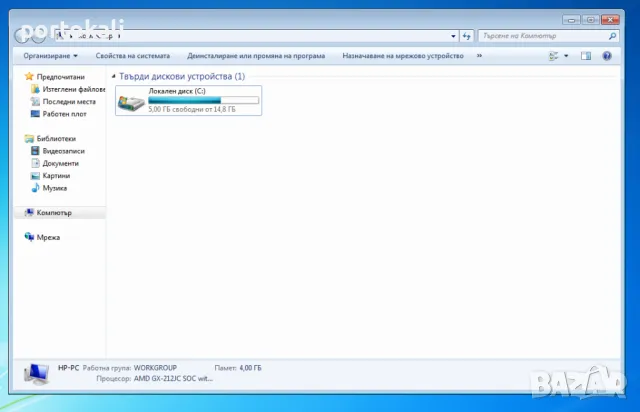Viewport: 640px width, 412px height.
Task: Open Музика library
Action: [x=55, y=188]
